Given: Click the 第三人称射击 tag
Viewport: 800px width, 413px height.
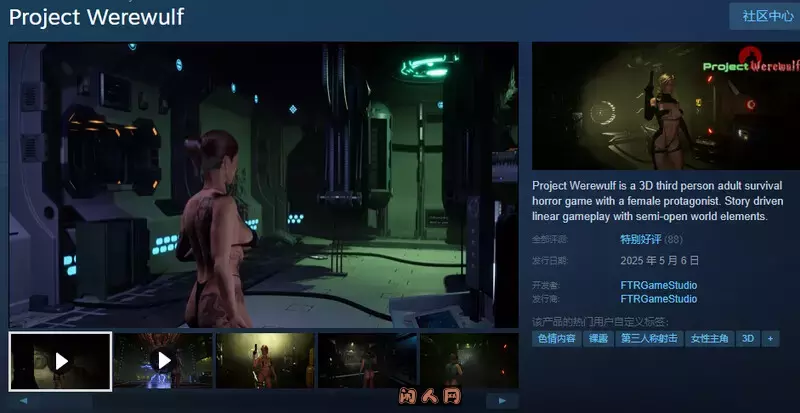Looking at the screenshot, I should click(x=649, y=339).
